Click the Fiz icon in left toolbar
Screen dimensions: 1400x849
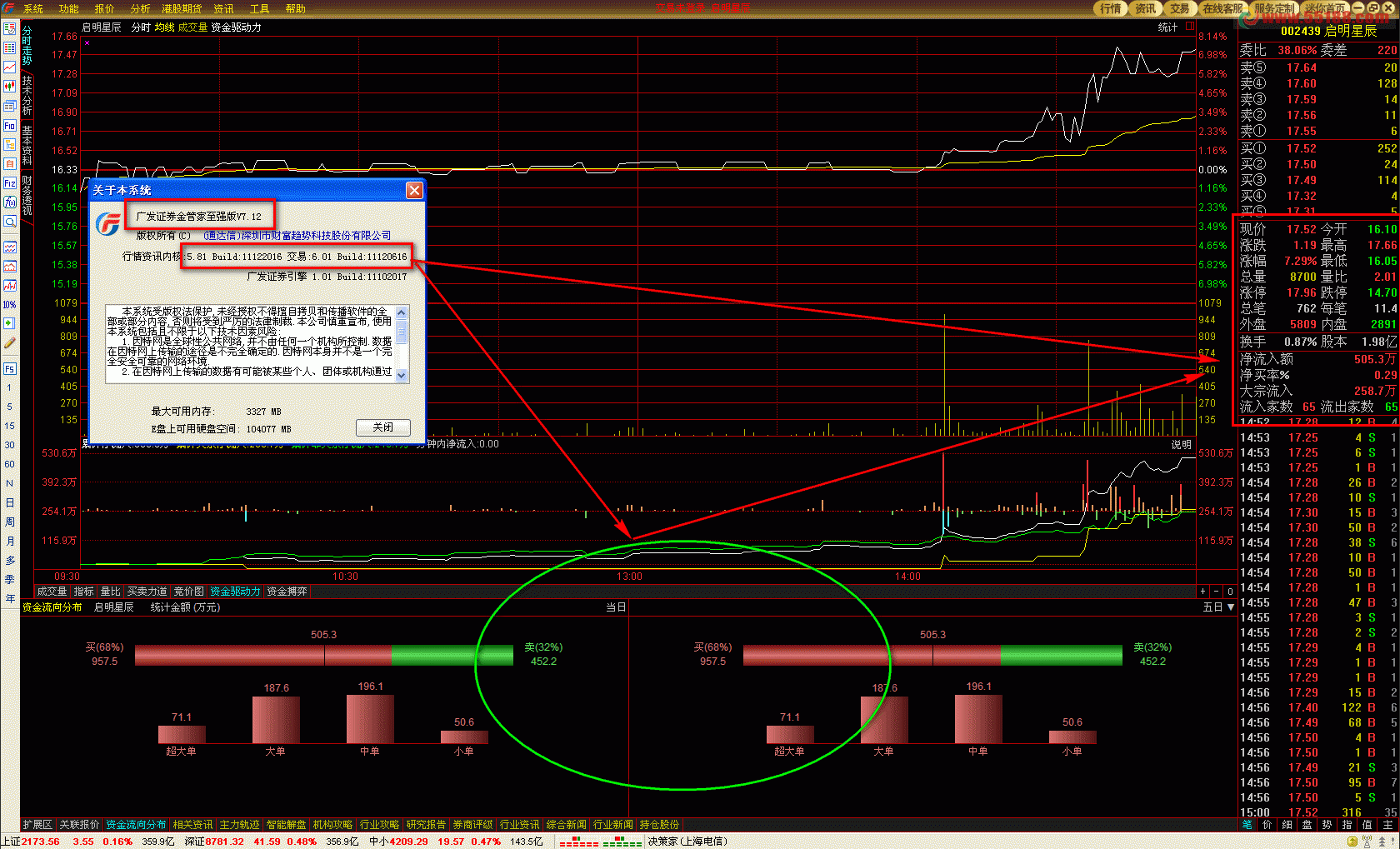pyautogui.click(x=10, y=183)
